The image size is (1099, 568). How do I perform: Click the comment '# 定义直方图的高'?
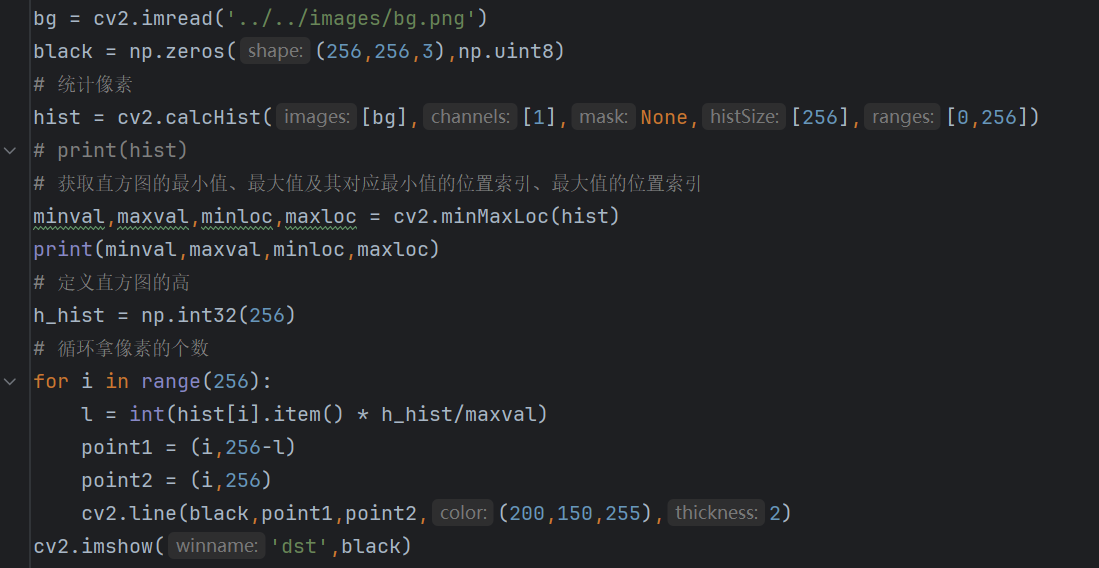click(111, 283)
